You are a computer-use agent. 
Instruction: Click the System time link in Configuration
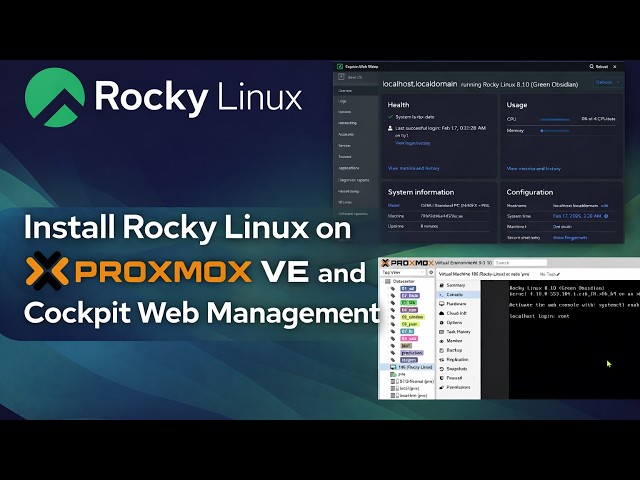click(577, 216)
